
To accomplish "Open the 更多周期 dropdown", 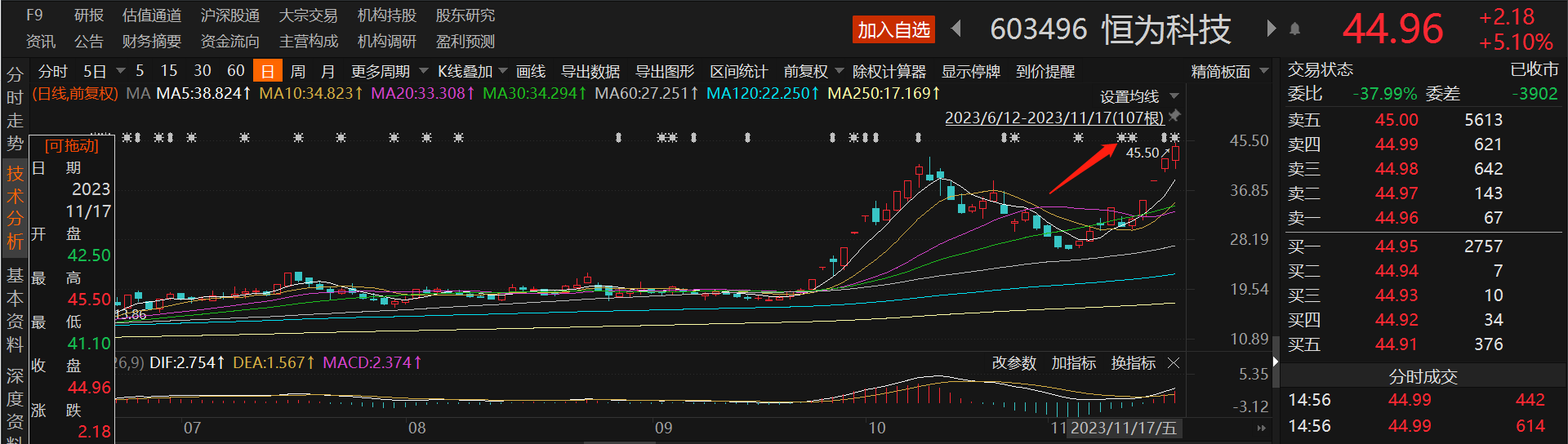I will pos(389,72).
